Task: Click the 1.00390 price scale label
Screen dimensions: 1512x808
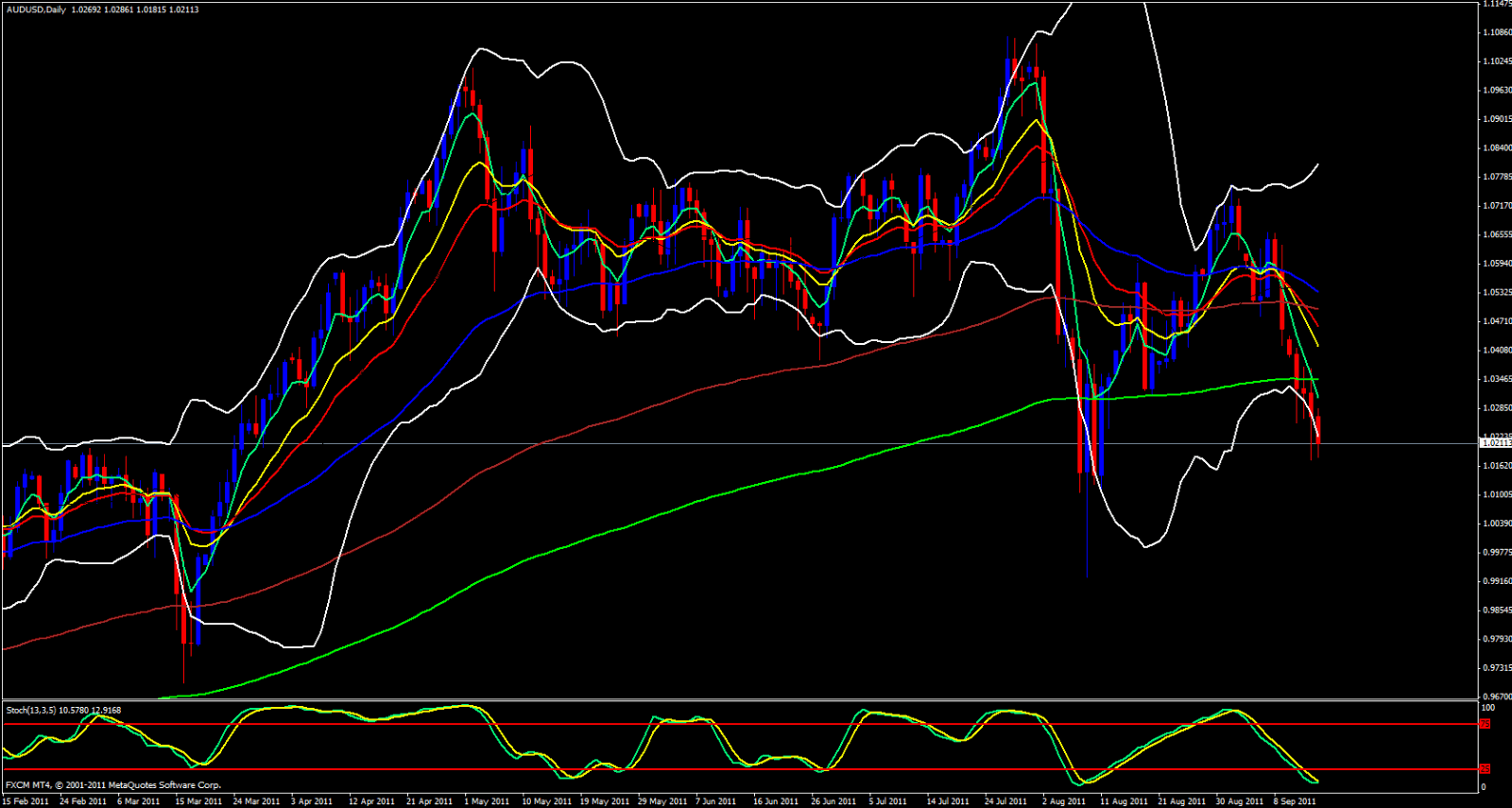Action: 1497,524
